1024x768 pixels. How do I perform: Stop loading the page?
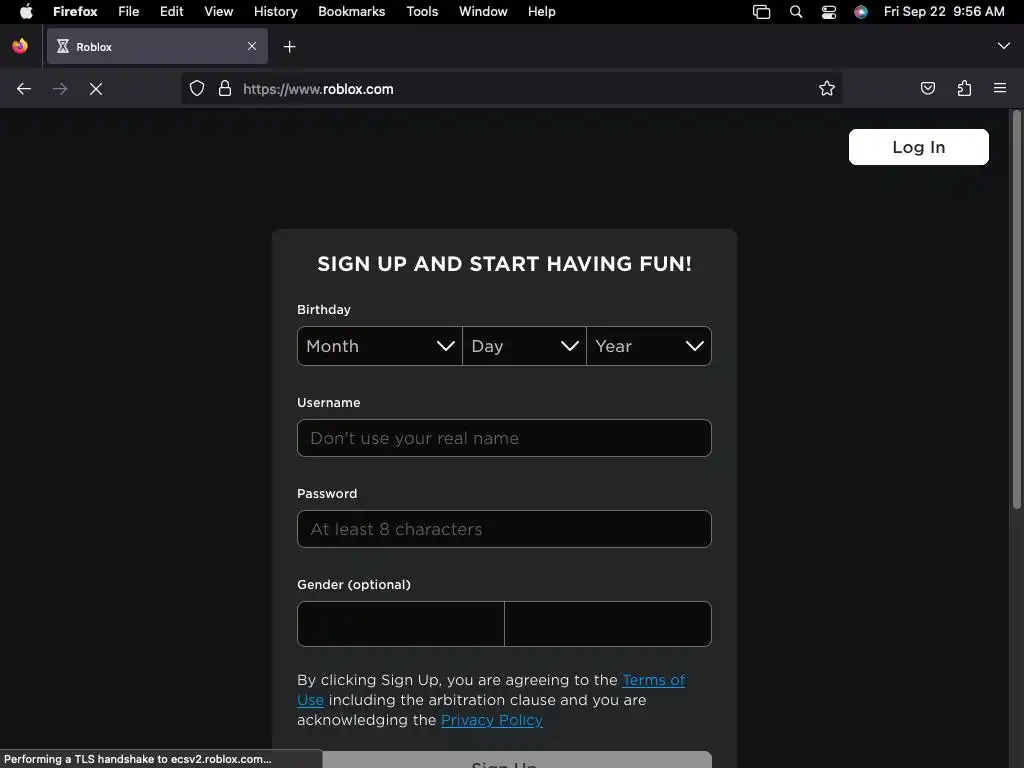96,89
